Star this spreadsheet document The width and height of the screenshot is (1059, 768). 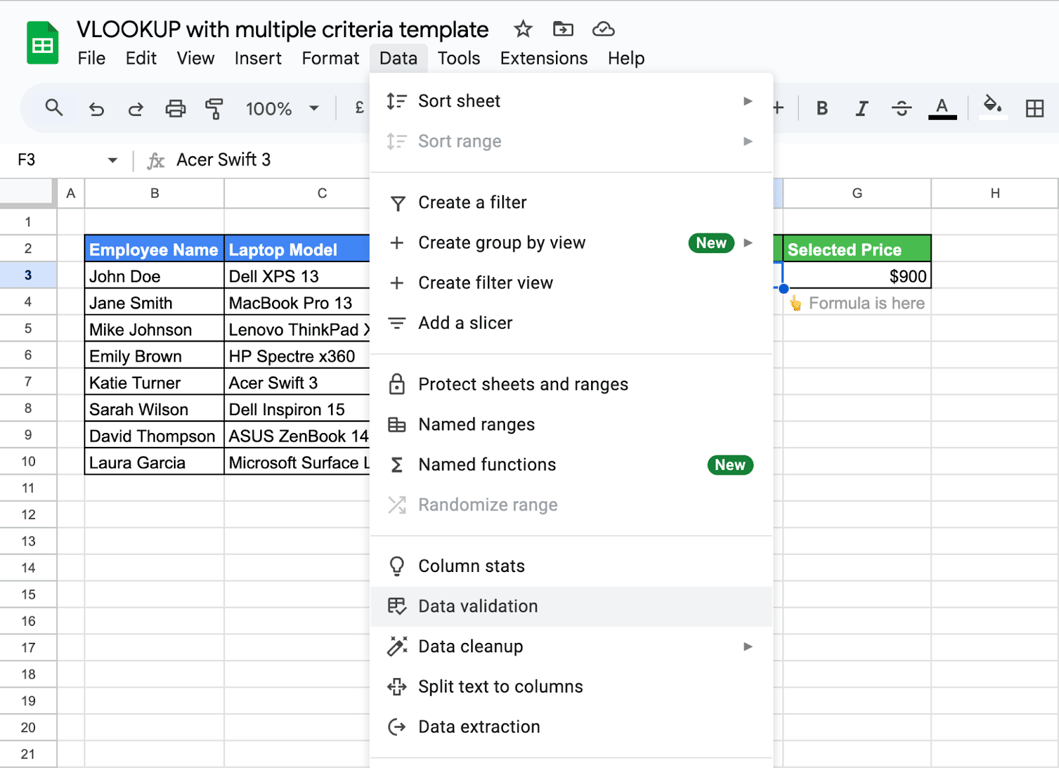click(x=523, y=29)
